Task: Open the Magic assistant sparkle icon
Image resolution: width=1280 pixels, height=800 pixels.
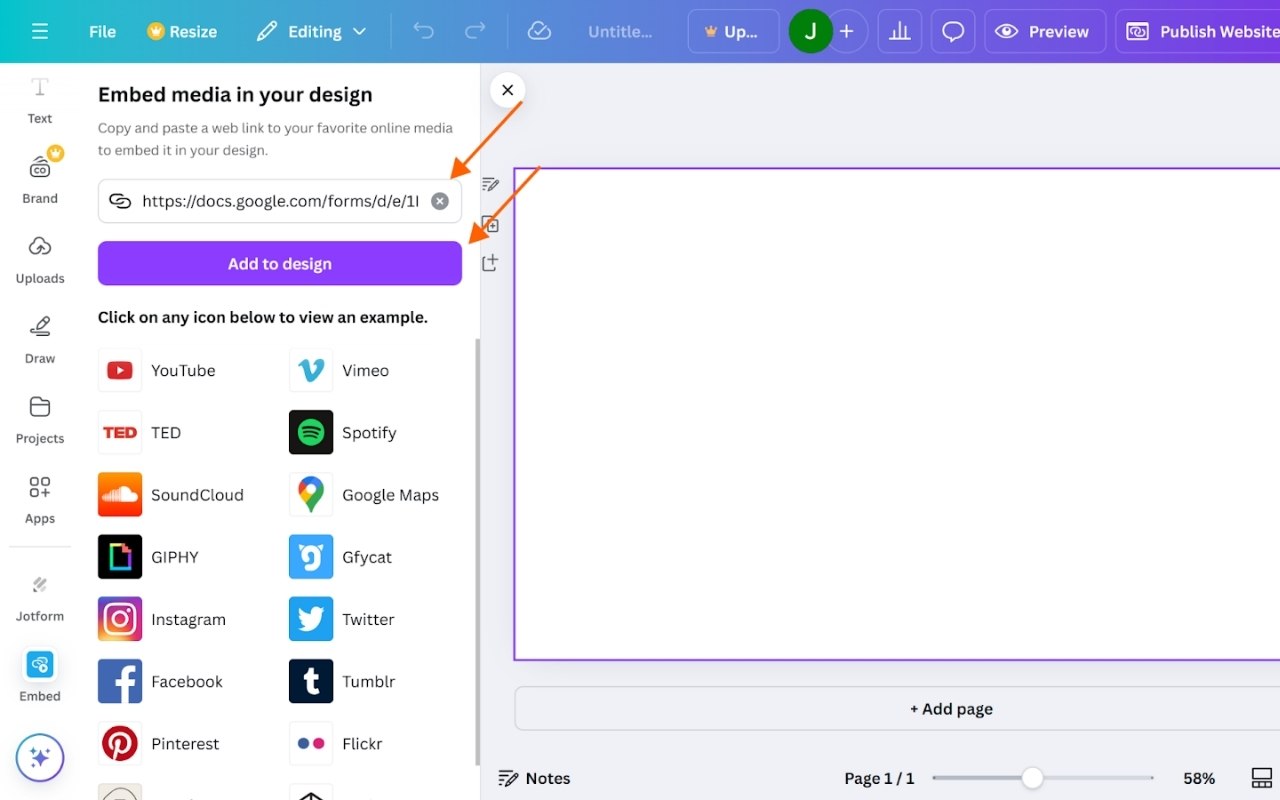Action: [x=39, y=758]
